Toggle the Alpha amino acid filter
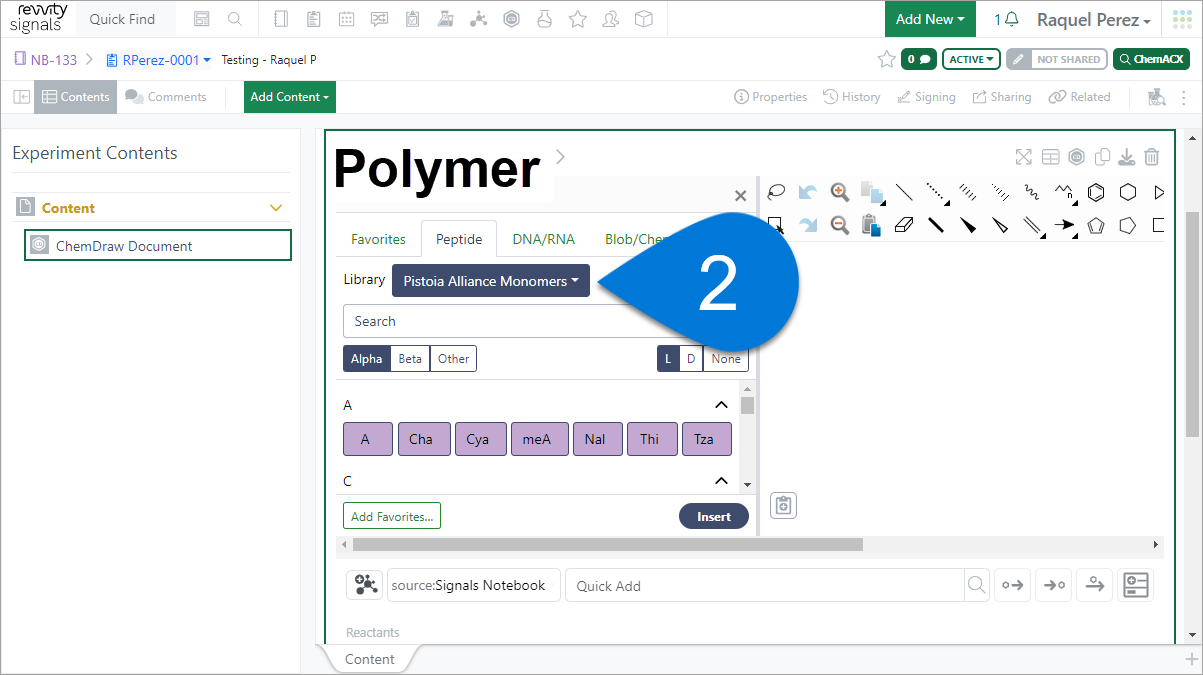Screen dimensions: 1203x675 (x=367, y=359)
